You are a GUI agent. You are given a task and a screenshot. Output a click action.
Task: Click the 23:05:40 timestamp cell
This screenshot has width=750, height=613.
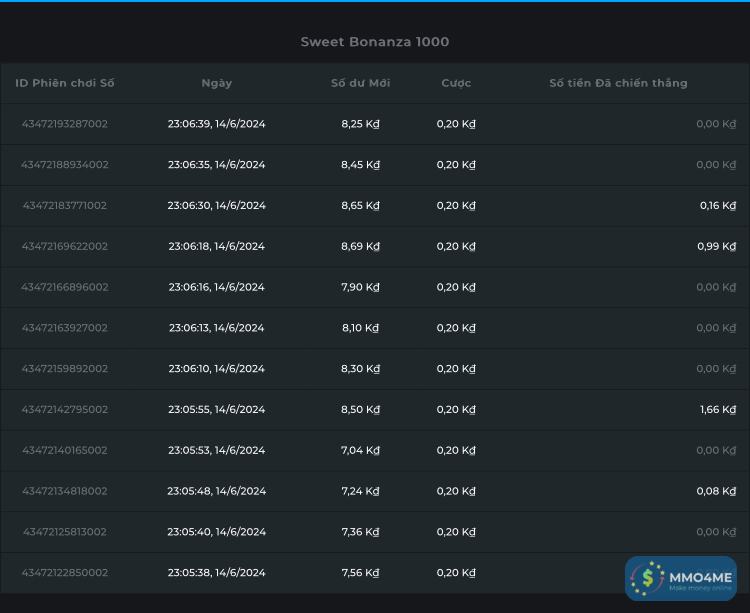216,532
